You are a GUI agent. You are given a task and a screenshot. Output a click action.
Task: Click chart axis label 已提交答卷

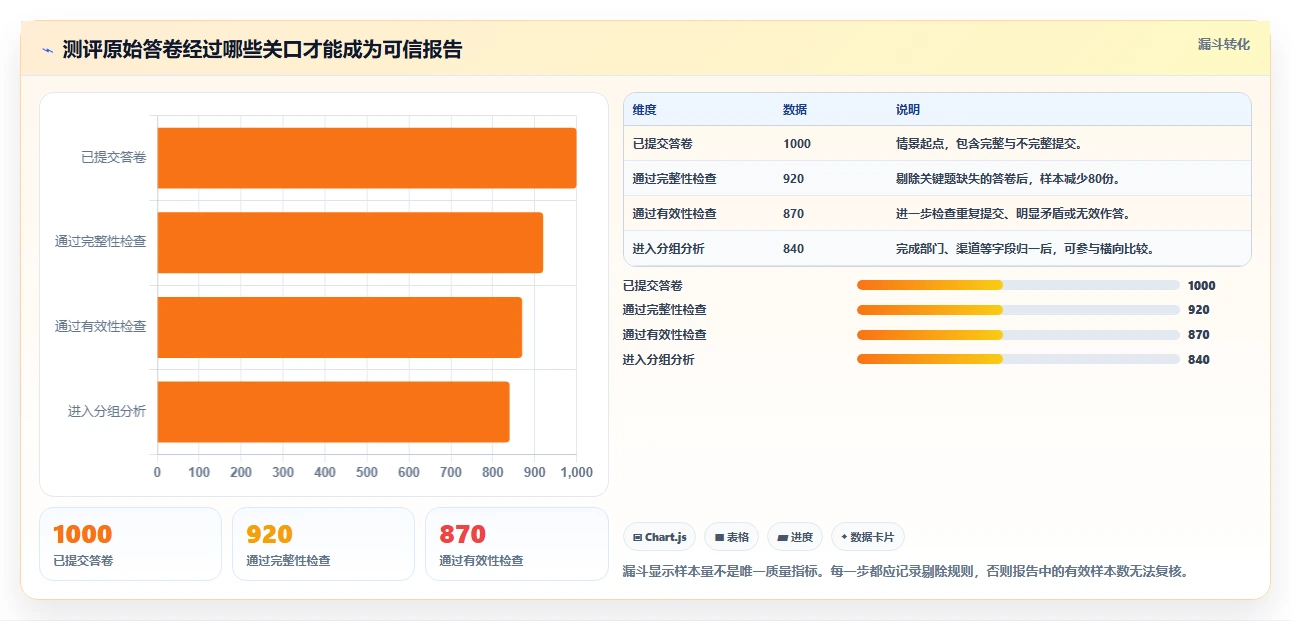tap(114, 157)
